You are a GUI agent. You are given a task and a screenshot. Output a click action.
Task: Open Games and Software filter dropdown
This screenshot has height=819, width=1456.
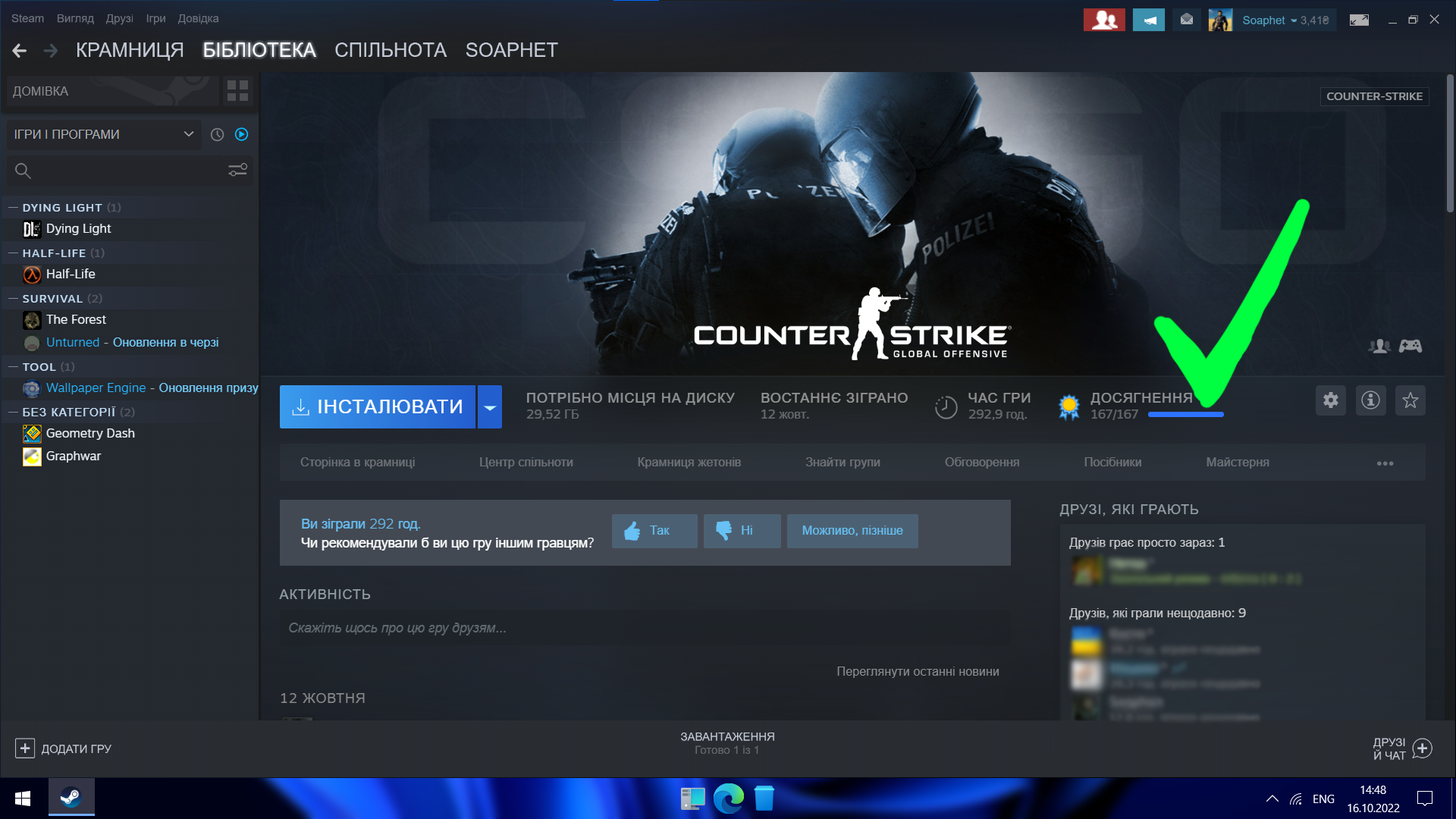click(x=103, y=134)
